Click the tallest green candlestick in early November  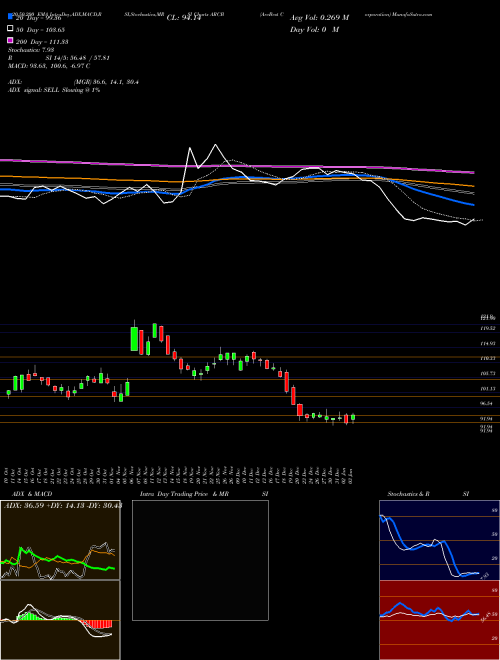134,338
